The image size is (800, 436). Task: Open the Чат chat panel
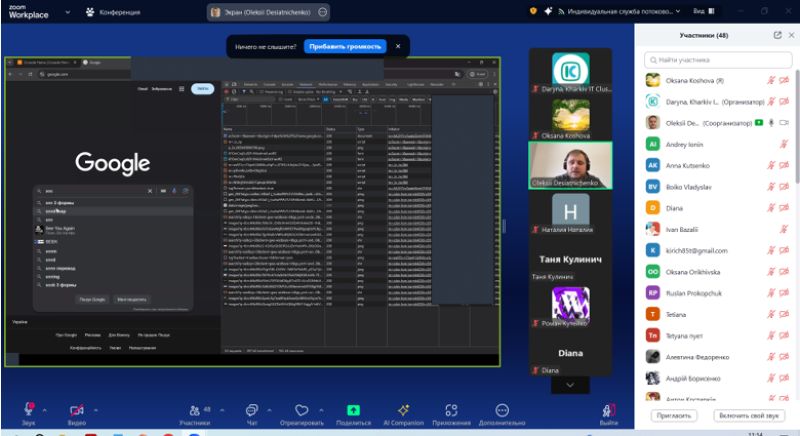coord(251,410)
